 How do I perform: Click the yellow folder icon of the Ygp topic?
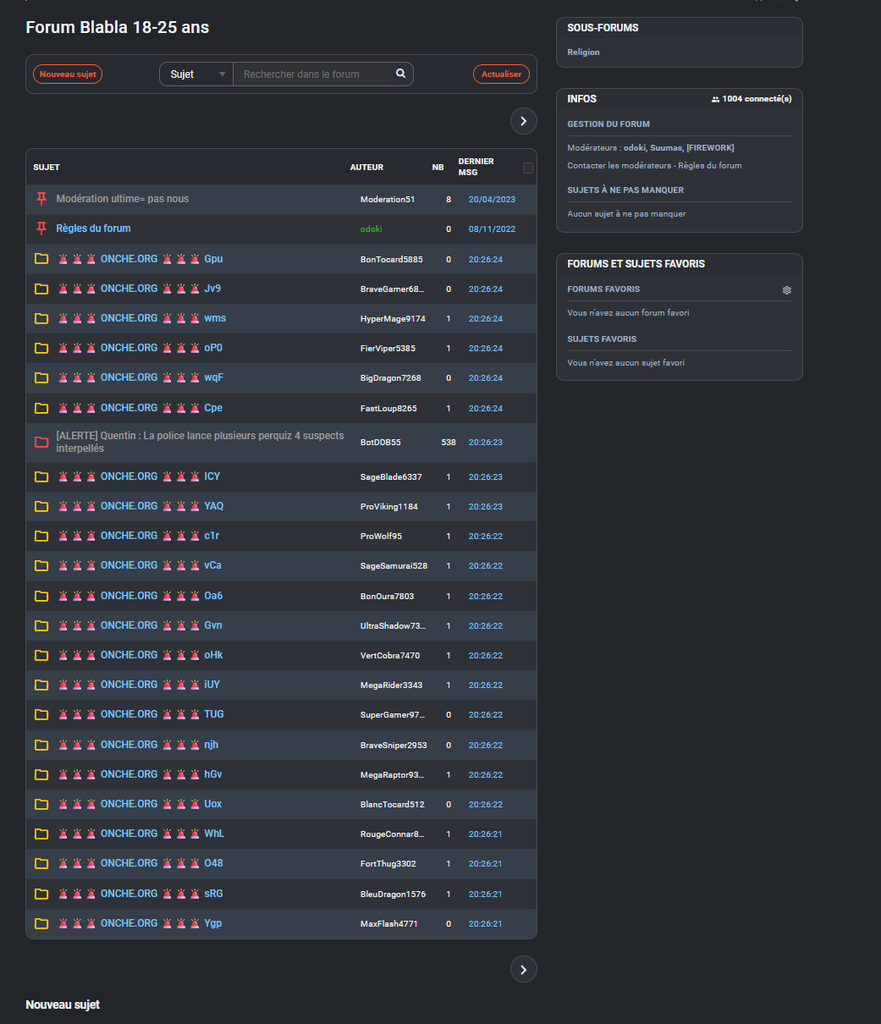click(41, 924)
